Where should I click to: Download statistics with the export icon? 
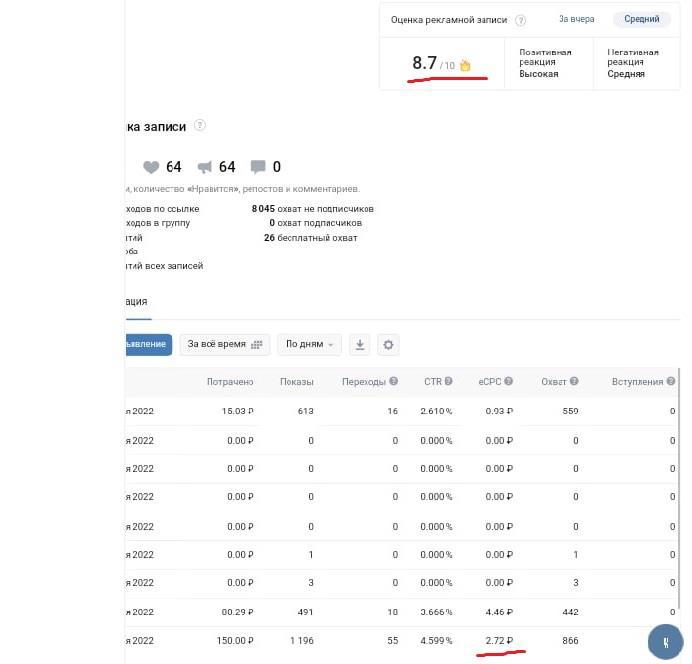[x=360, y=345]
